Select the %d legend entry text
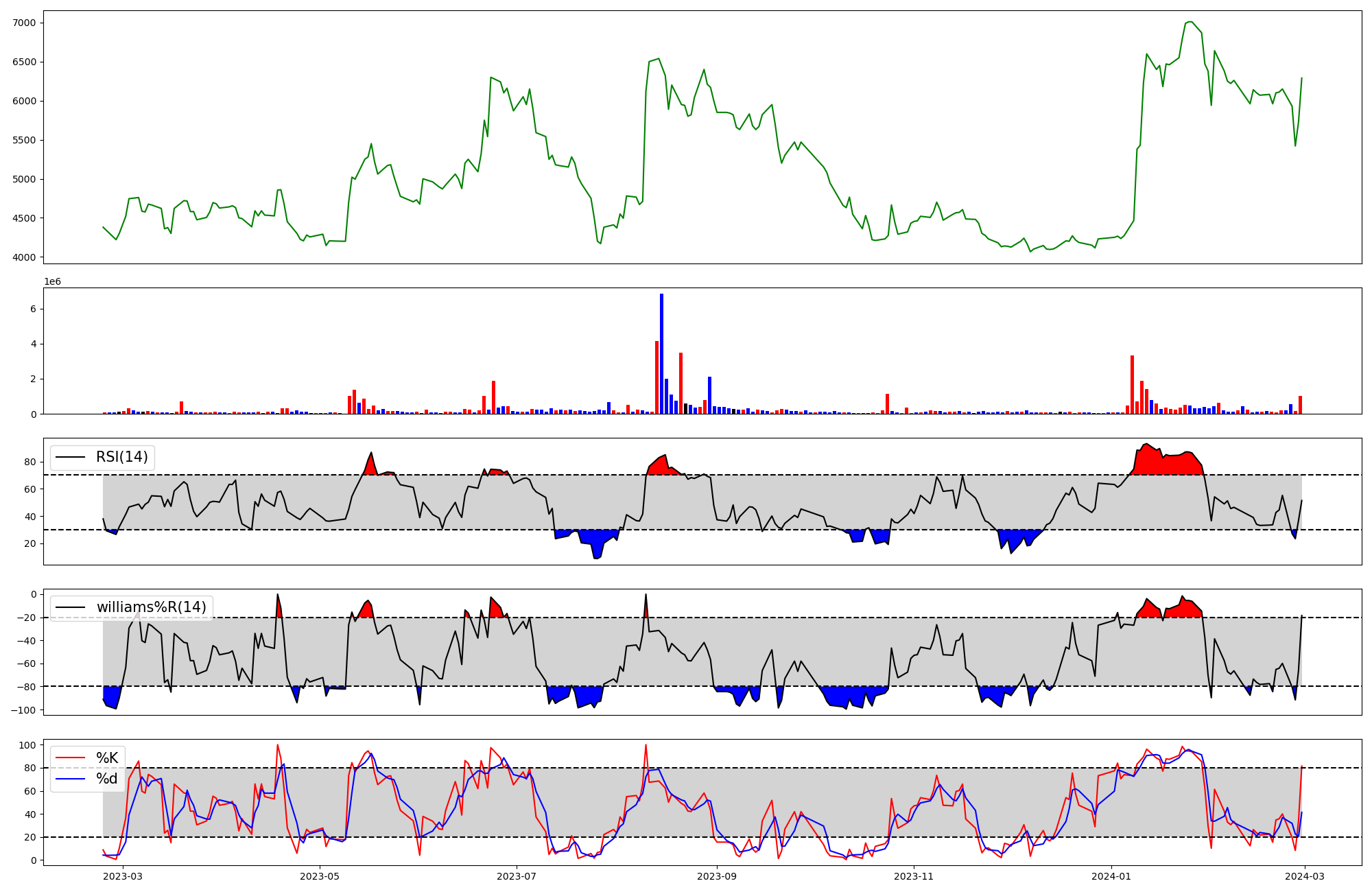Image resolution: width=1372 pixels, height=892 pixels. pyautogui.click(x=107, y=779)
